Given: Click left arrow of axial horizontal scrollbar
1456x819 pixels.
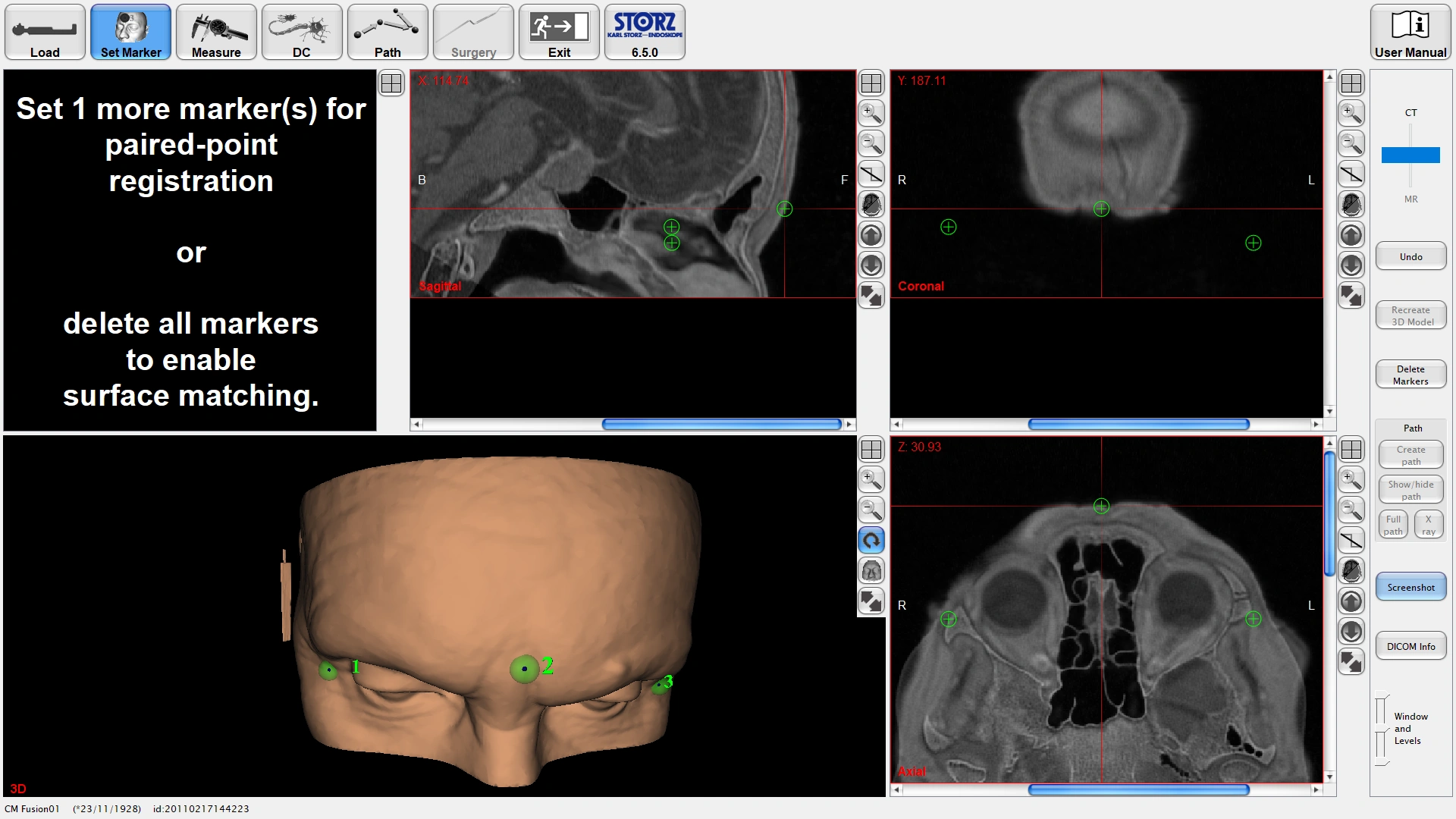Looking at the screenshot, I should pyautogui.click(x=897, y=790).
